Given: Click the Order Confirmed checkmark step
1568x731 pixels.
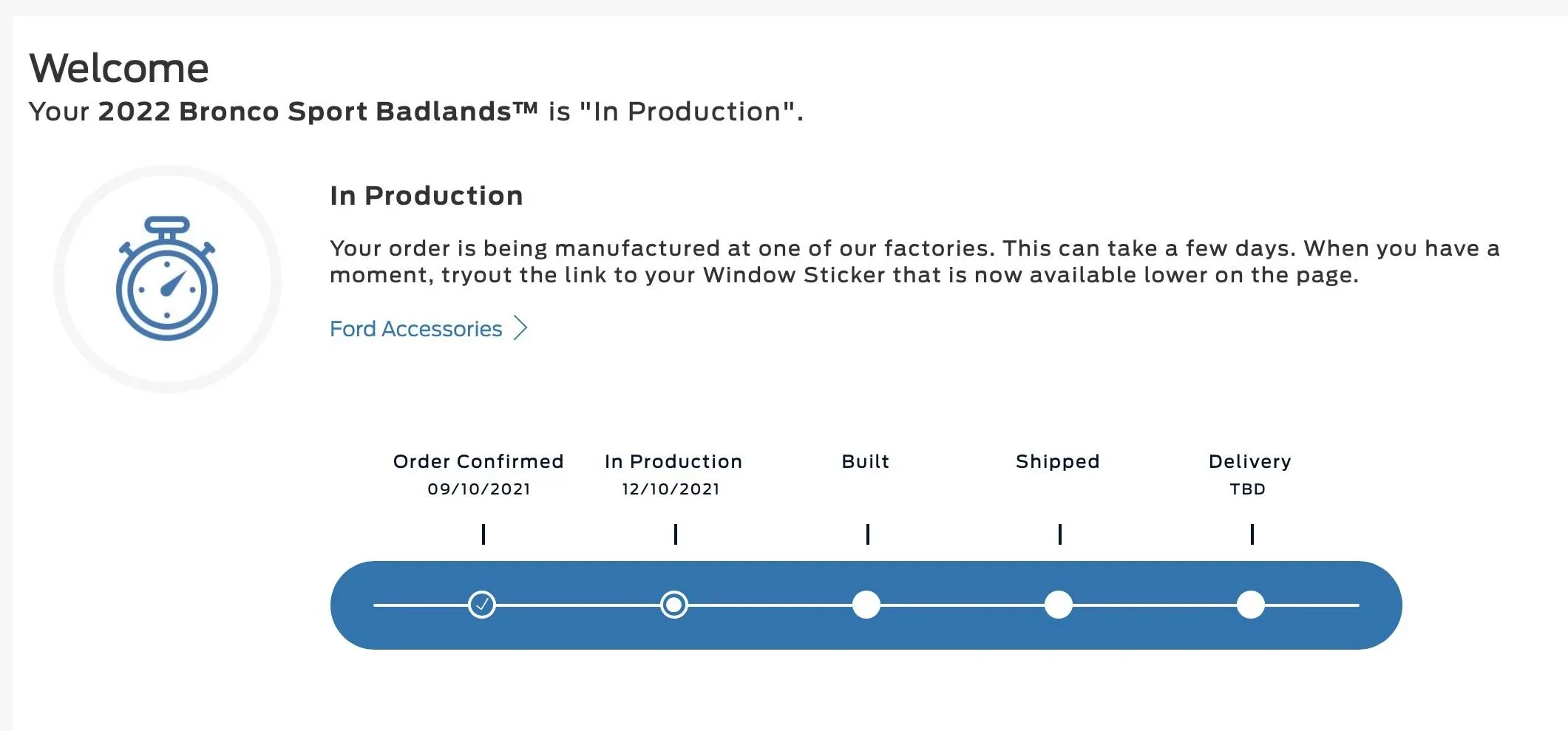Looking at the screenshot, I should (x=482, y=605).
